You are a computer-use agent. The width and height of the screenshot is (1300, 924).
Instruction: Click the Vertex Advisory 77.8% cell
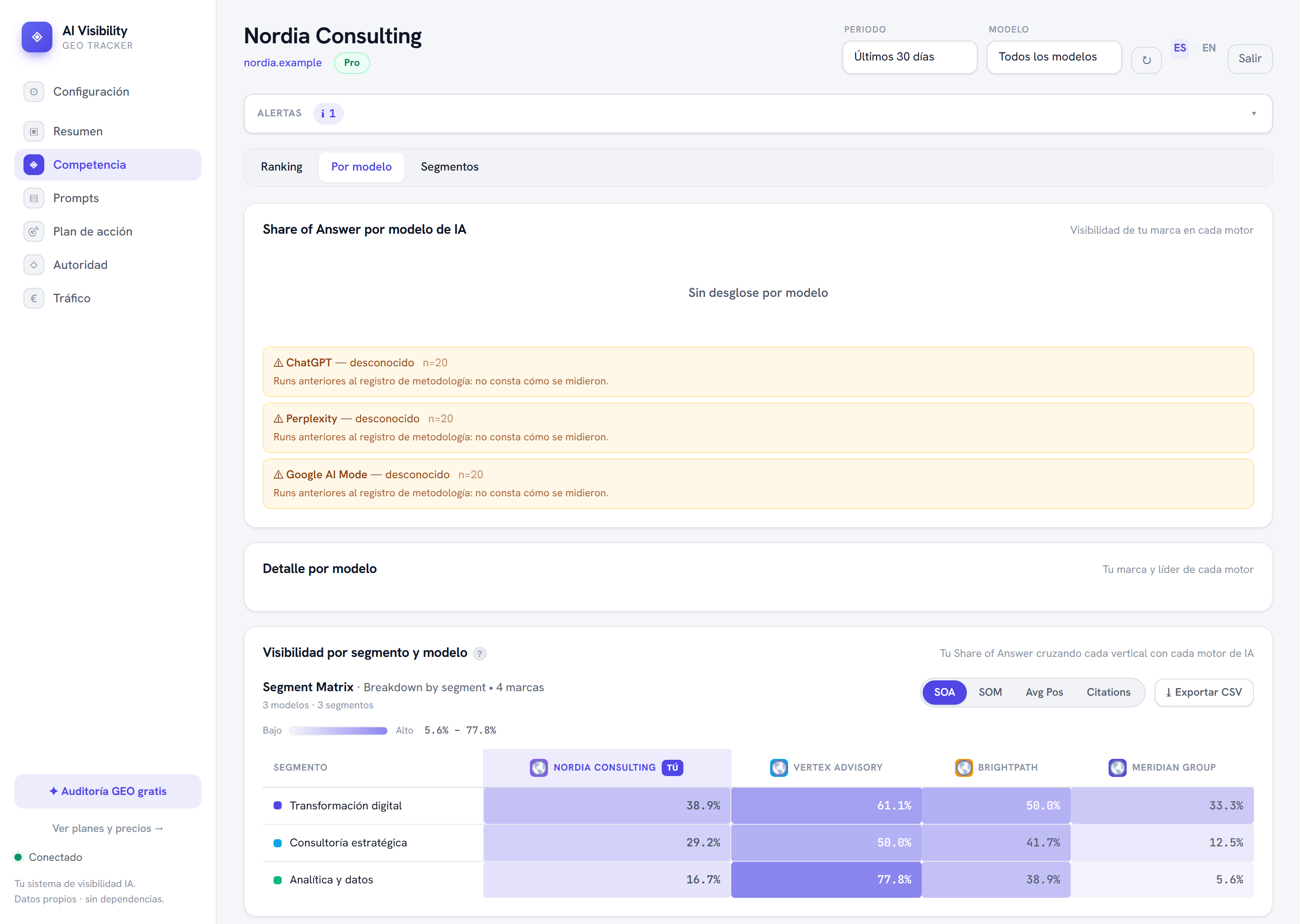[x=826, y=880]
